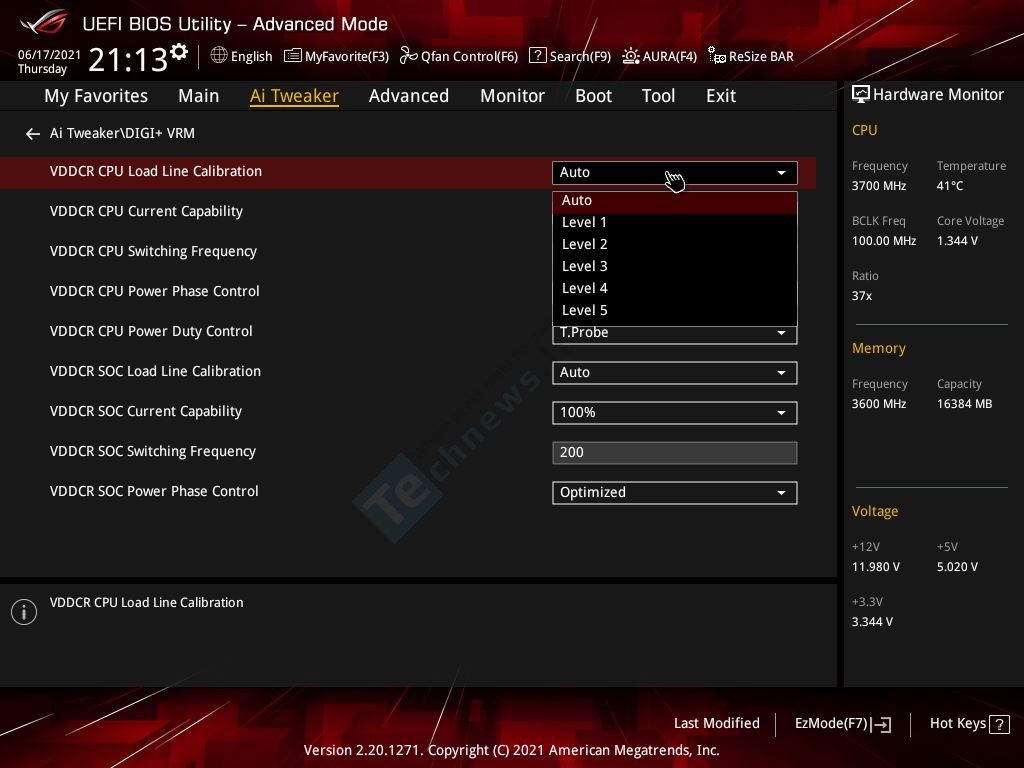The height and width of the screenshot is (768, 1024).
Task: Switch to Advanced tab
Action: [x=409, y=96]
